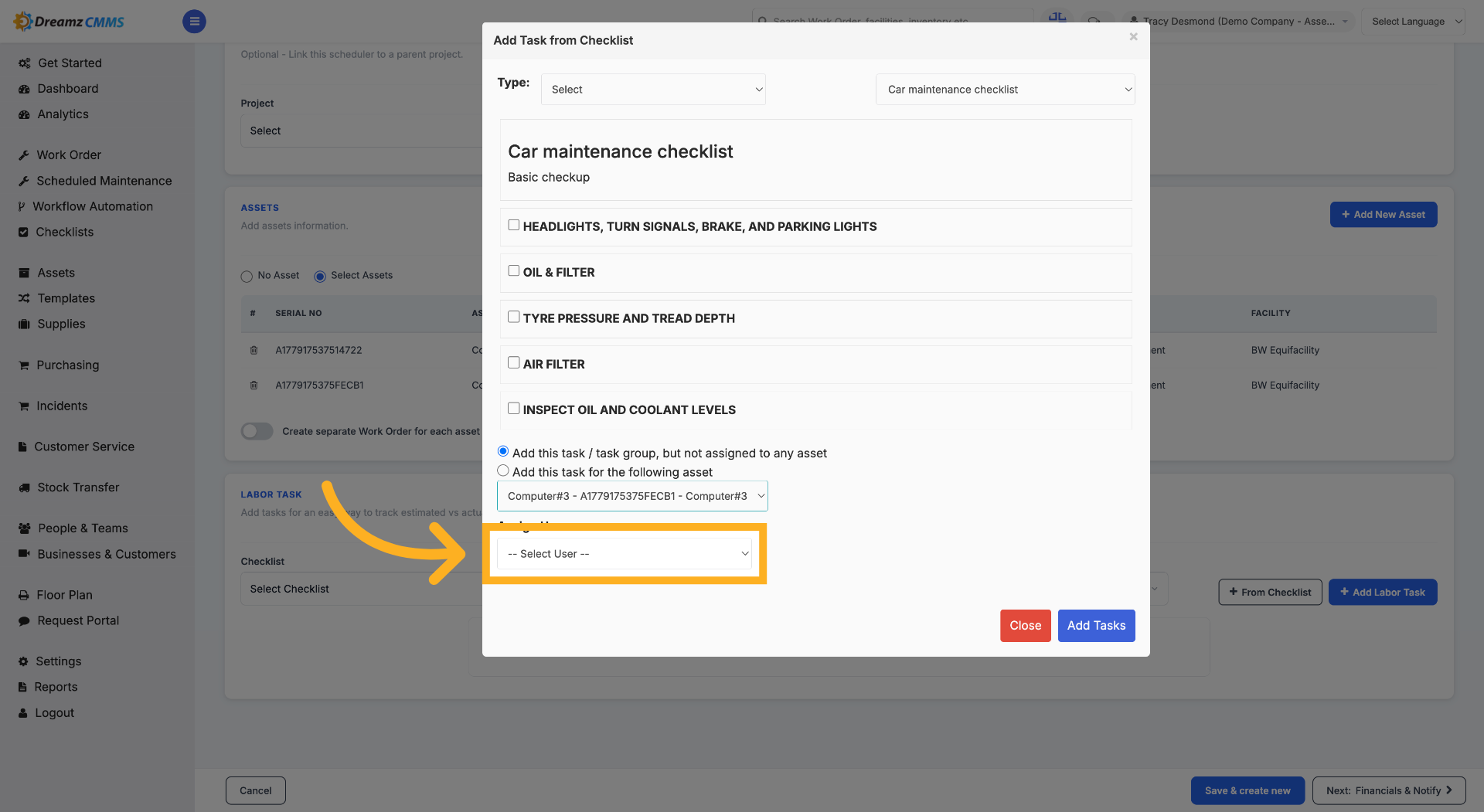1484x812 pixels.
Task: Open People & Teams section
Action: [x=83, y=528]
